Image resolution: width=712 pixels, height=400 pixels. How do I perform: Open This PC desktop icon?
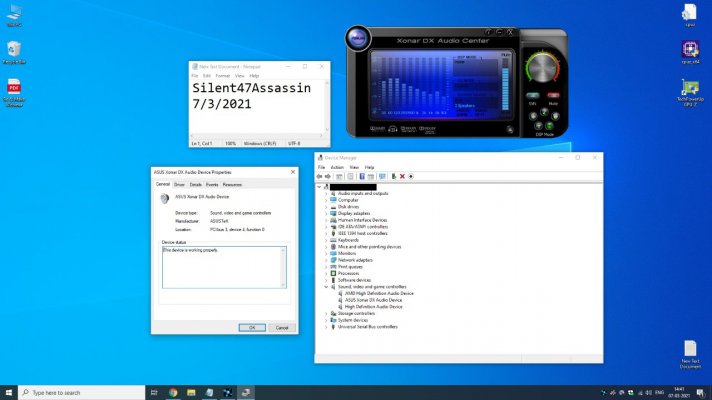tap(14, 15)
